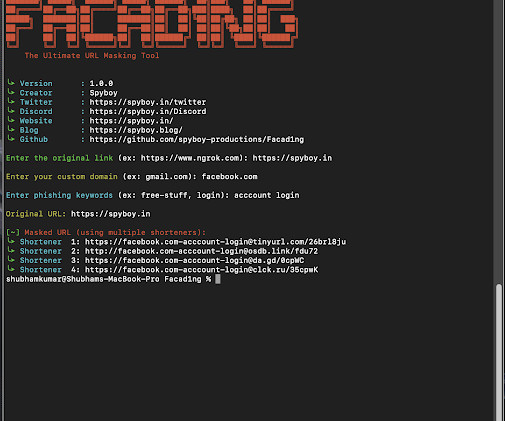Select Shortener 1 tinyurl masked URL
This screenshot has width=505, height=421.
pyautogui.click(x=215, y=242)
